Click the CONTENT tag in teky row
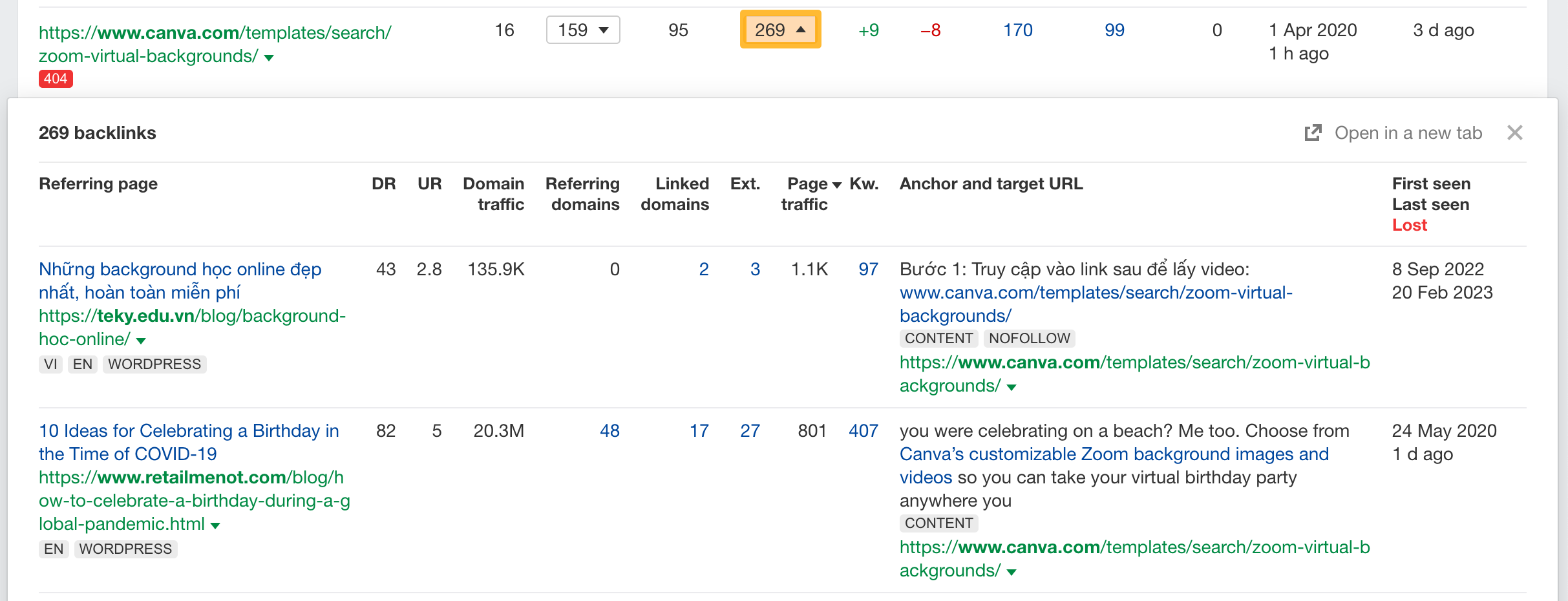 point(938,338)
